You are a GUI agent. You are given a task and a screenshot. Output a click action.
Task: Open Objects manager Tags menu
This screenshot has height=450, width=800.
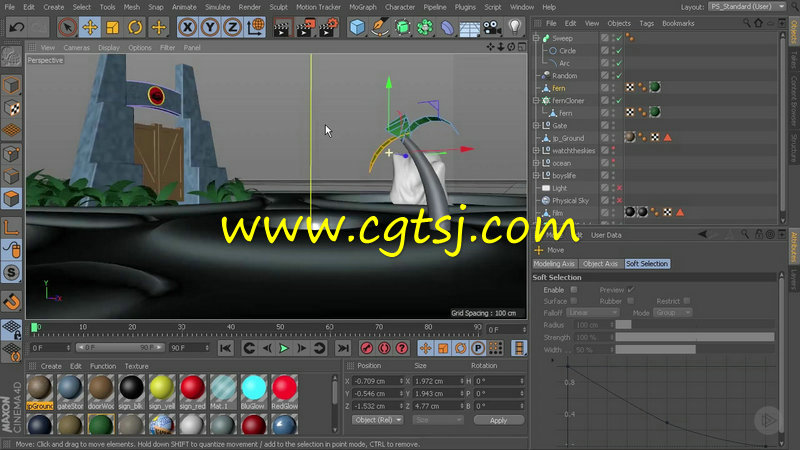(x=646, y=23)
